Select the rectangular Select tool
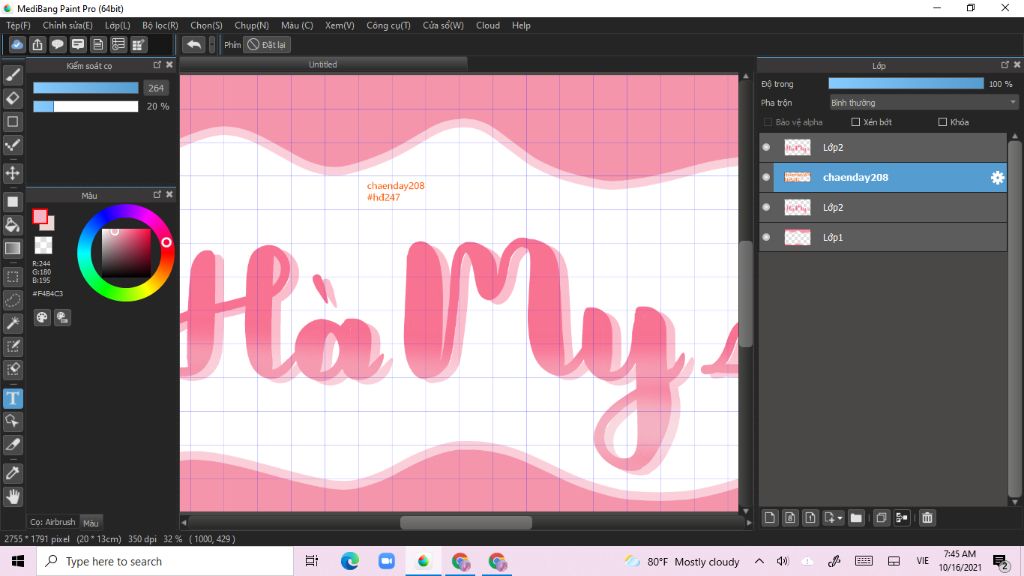 point(12,276)
